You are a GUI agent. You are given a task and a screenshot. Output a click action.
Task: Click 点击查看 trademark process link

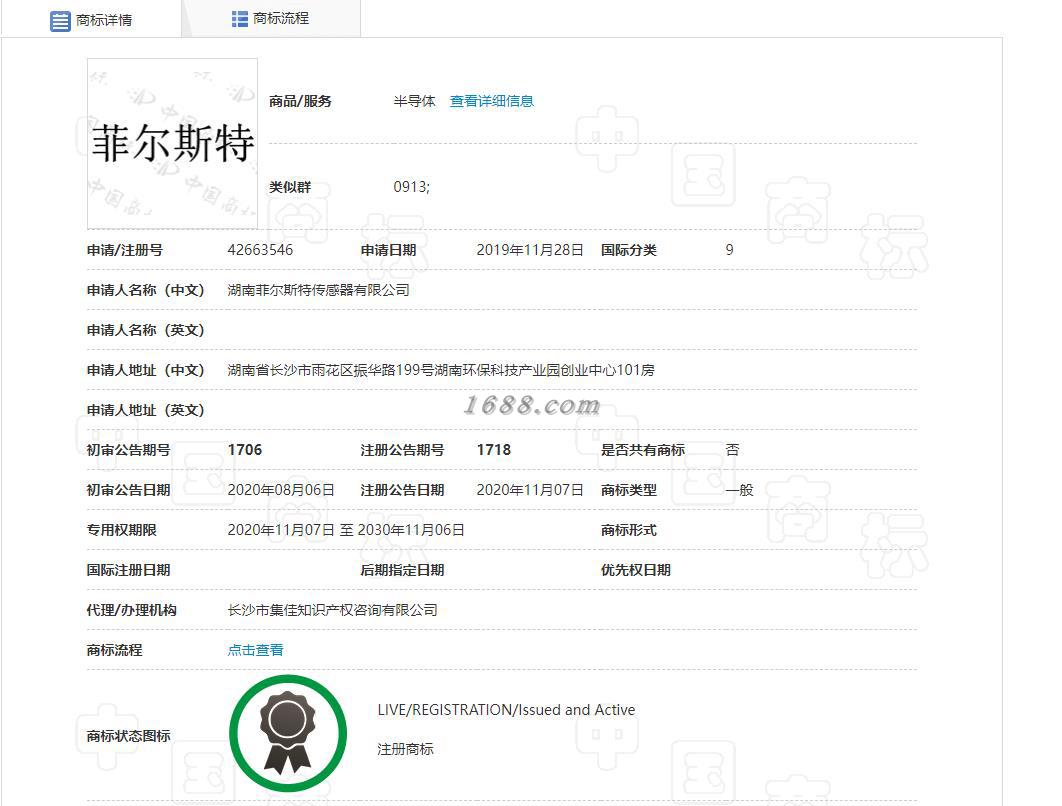(x=255, y=650)
